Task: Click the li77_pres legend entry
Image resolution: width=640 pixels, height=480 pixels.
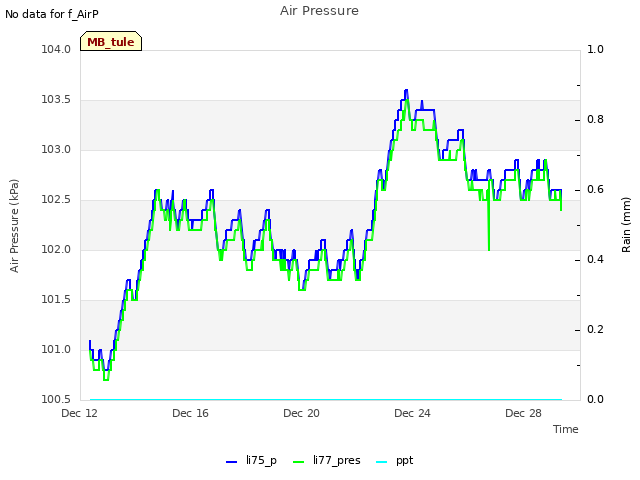Action: pos(327,461)
